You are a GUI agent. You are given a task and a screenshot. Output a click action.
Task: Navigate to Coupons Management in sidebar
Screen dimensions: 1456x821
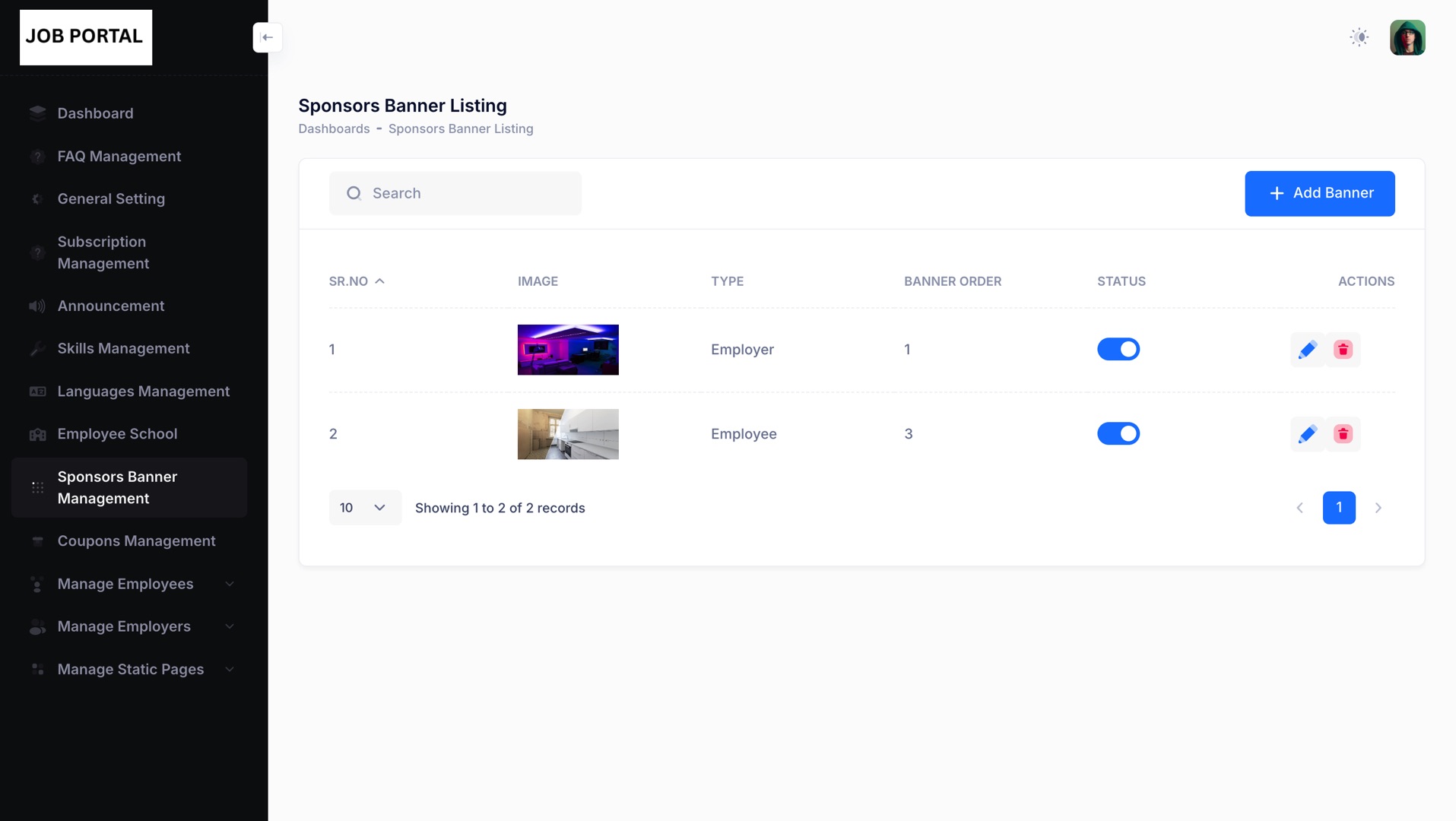[137, 541]
